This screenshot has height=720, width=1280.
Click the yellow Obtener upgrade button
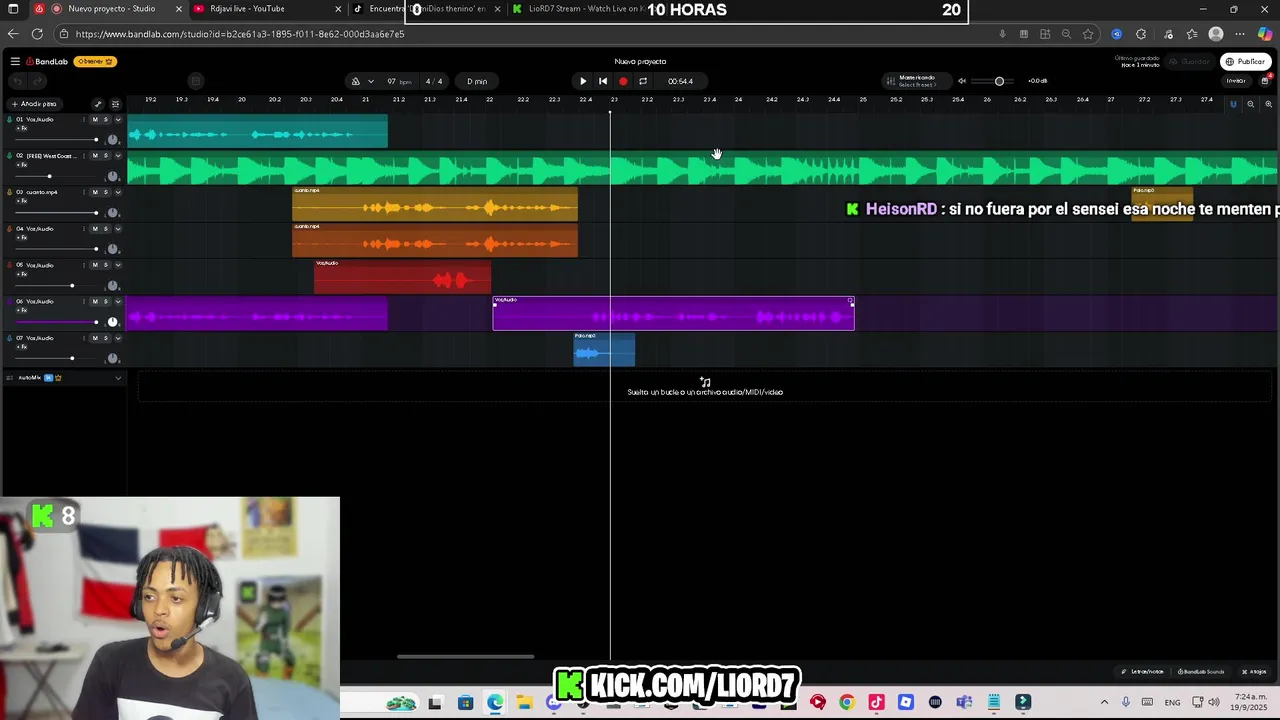(x=96, y=61)
